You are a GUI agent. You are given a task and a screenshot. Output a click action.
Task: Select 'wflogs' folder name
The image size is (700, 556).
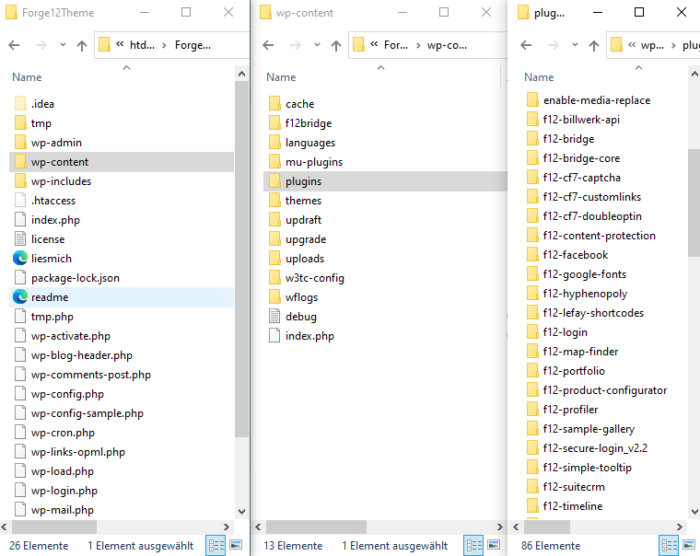click(x=301, y=297)
